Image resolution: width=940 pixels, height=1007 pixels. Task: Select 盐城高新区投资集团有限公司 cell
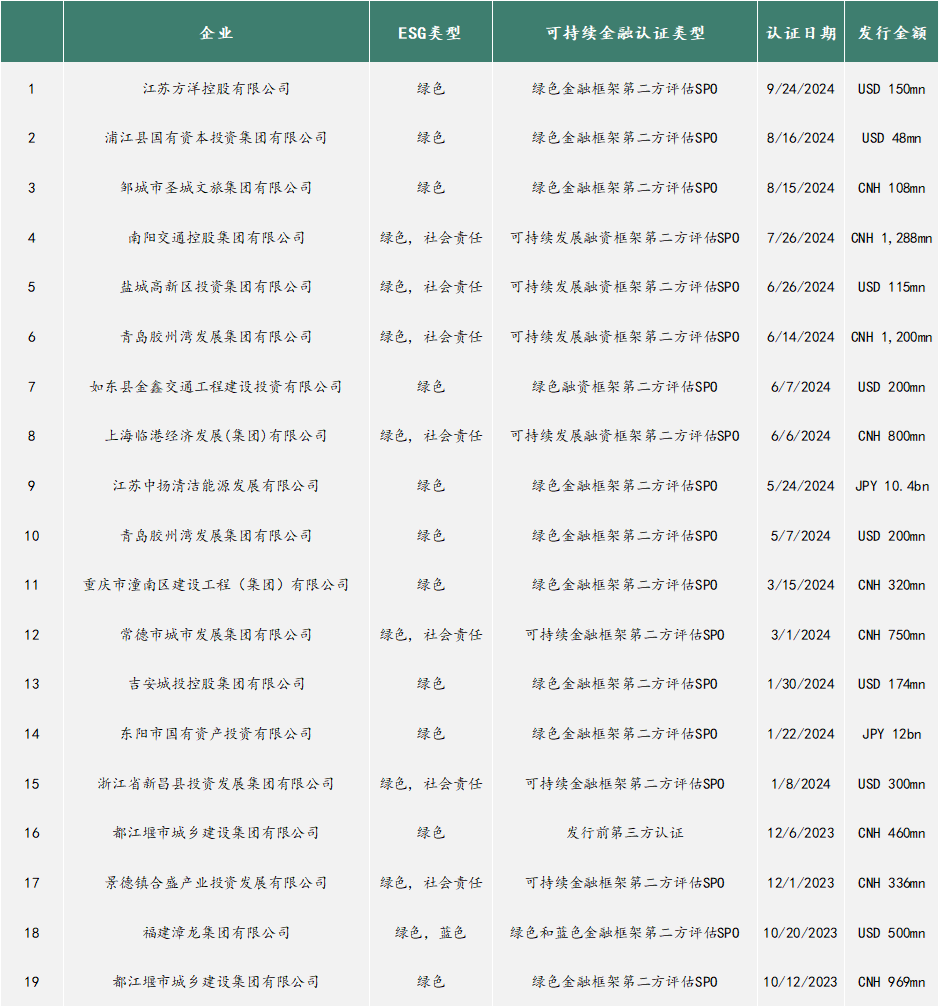pos(216,287)
